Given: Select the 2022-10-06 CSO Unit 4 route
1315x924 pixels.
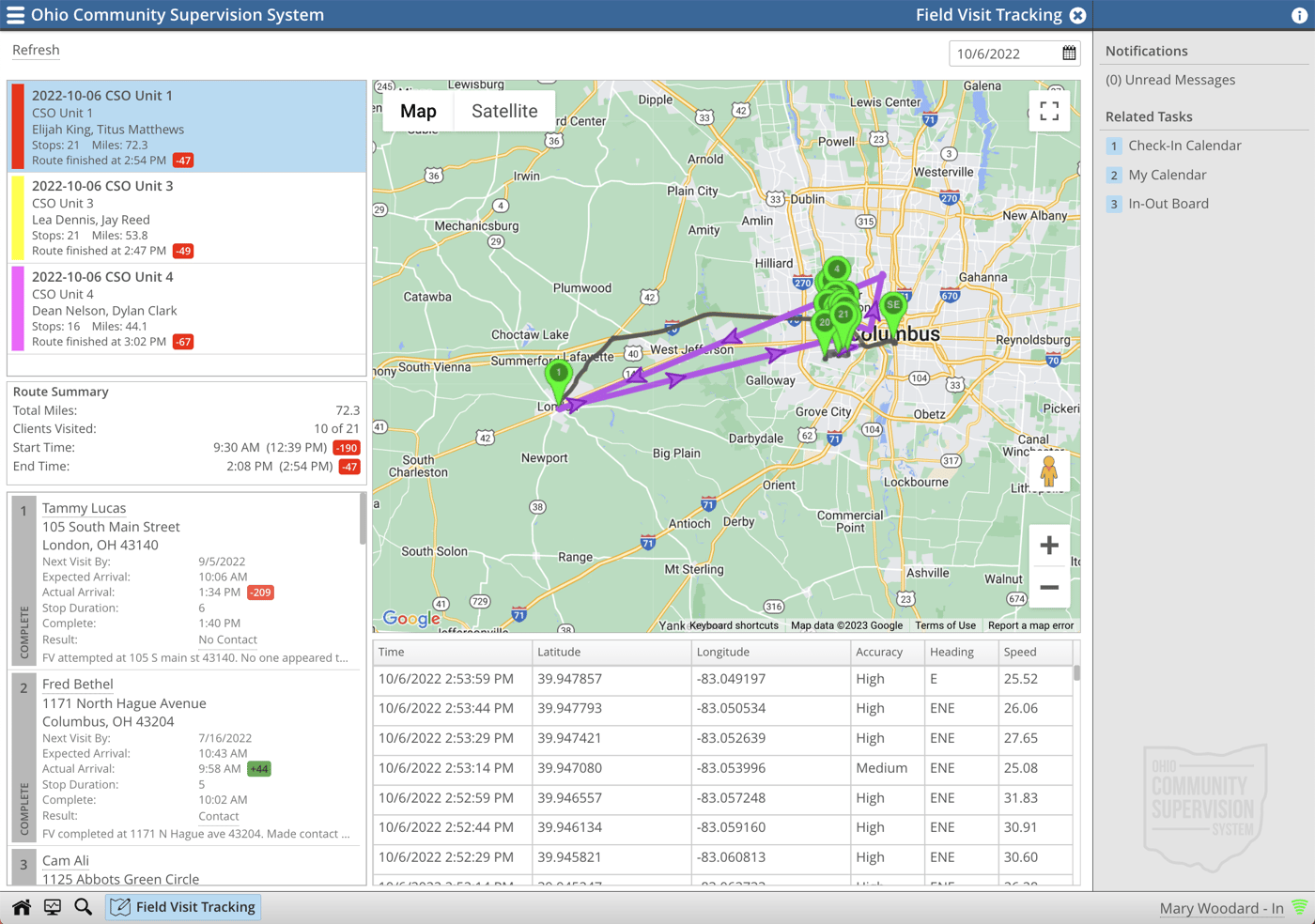Looking at the screenshot, I should 187,308.
